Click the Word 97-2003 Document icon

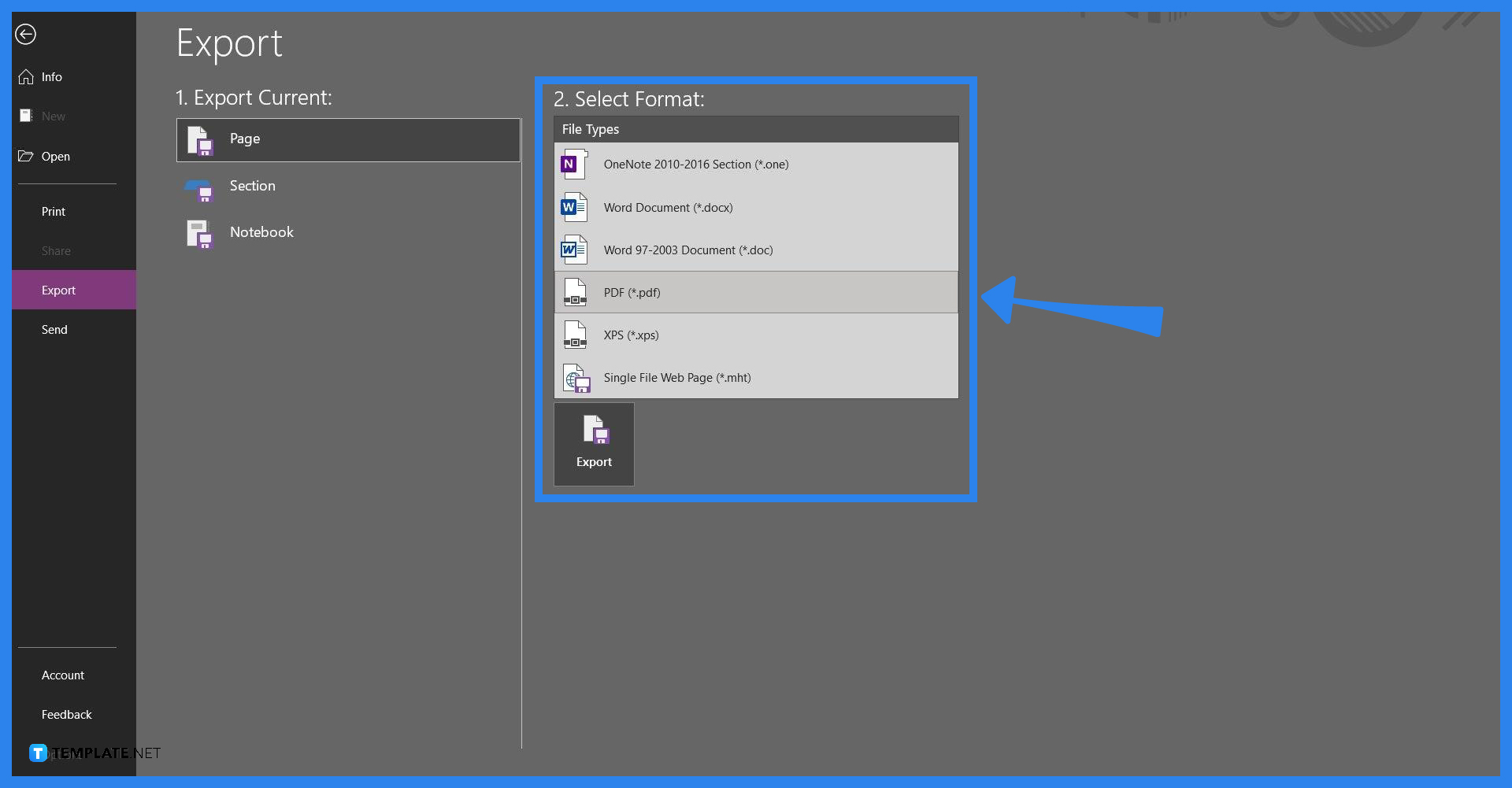[574, 250]
